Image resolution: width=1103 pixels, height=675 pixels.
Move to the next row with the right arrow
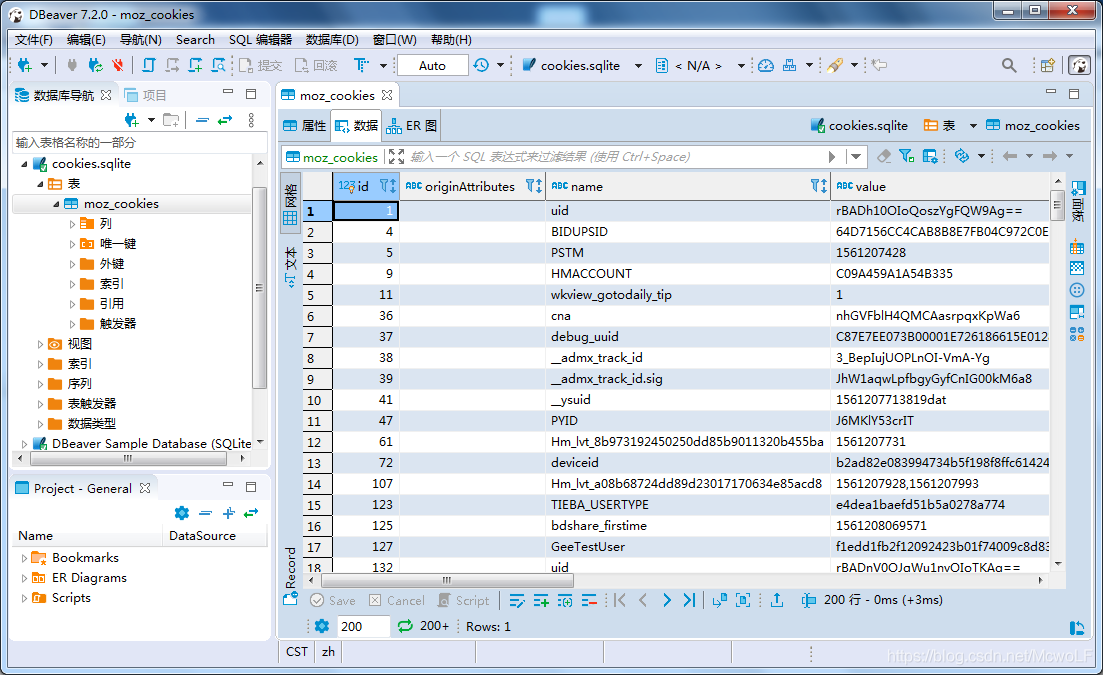point(666,600)
